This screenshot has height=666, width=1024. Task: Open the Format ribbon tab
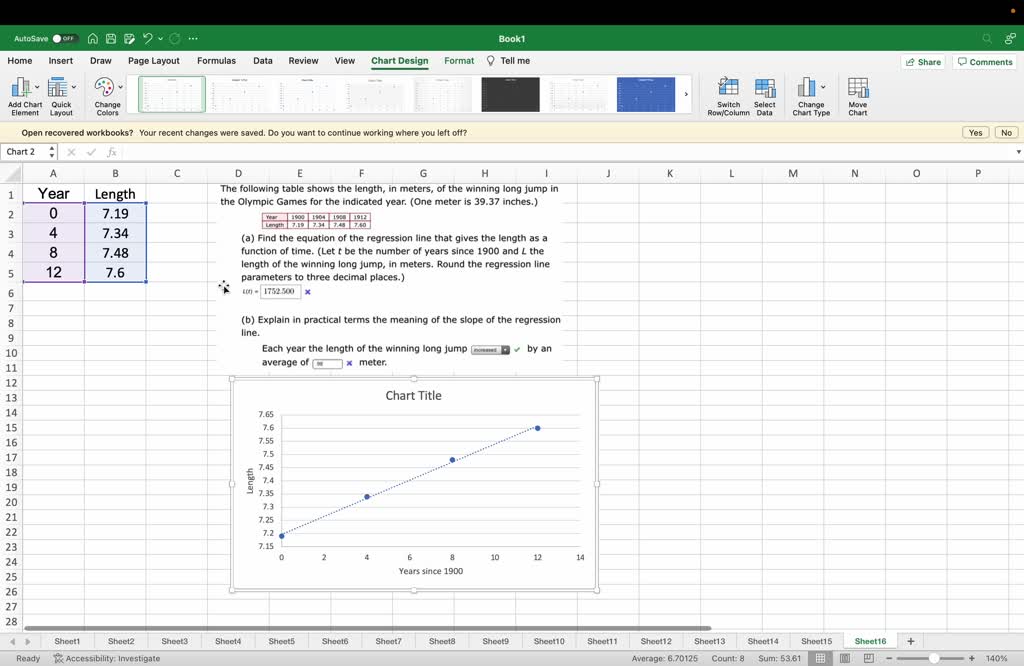[459, 61]
